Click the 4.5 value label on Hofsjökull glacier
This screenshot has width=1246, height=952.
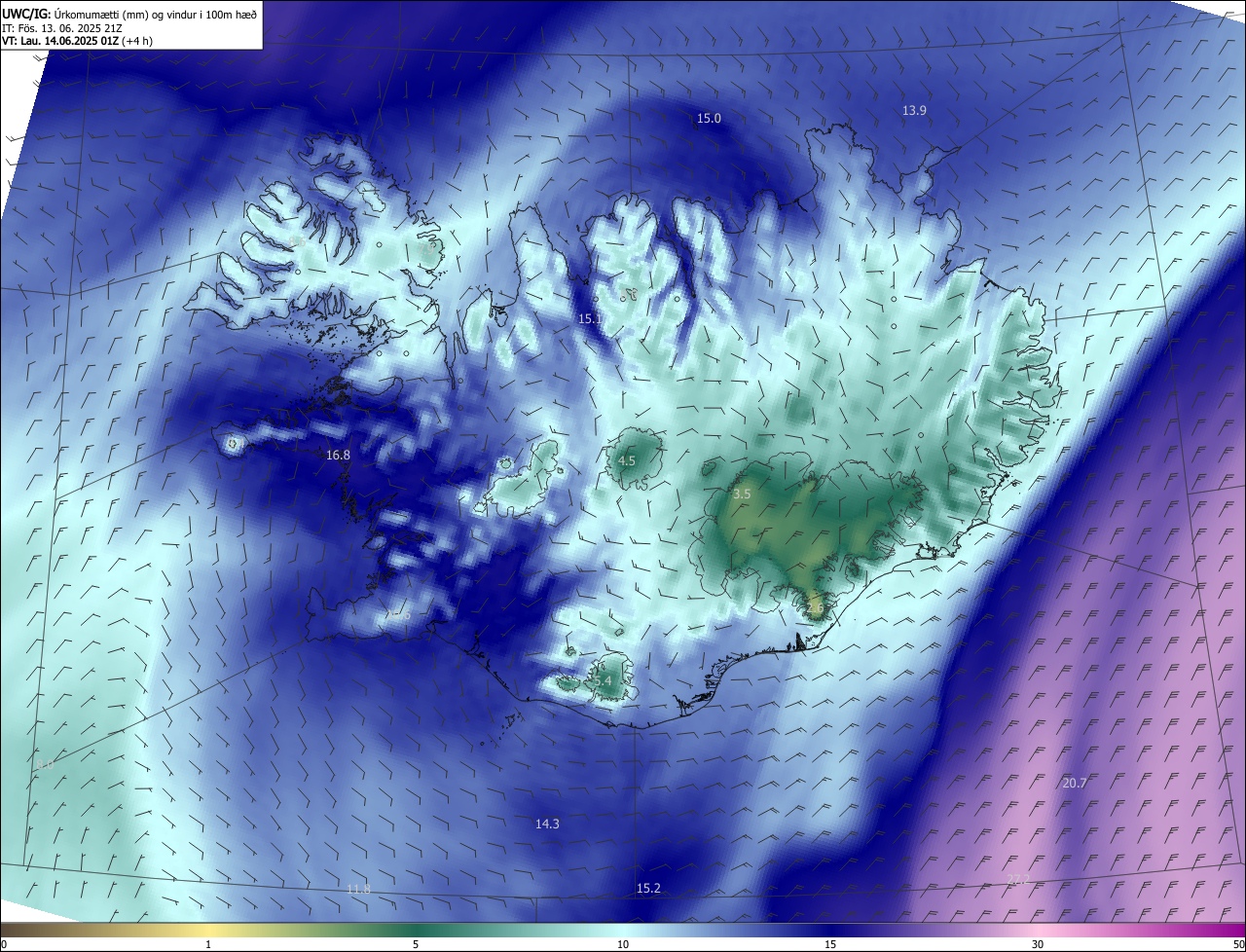(627, 460)
